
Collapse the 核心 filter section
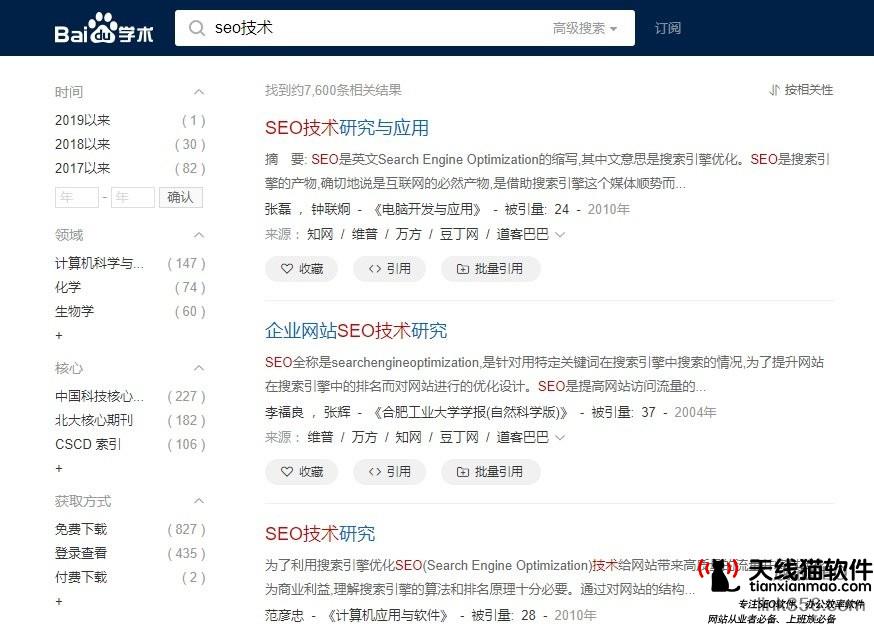click(x=198, y=368)
